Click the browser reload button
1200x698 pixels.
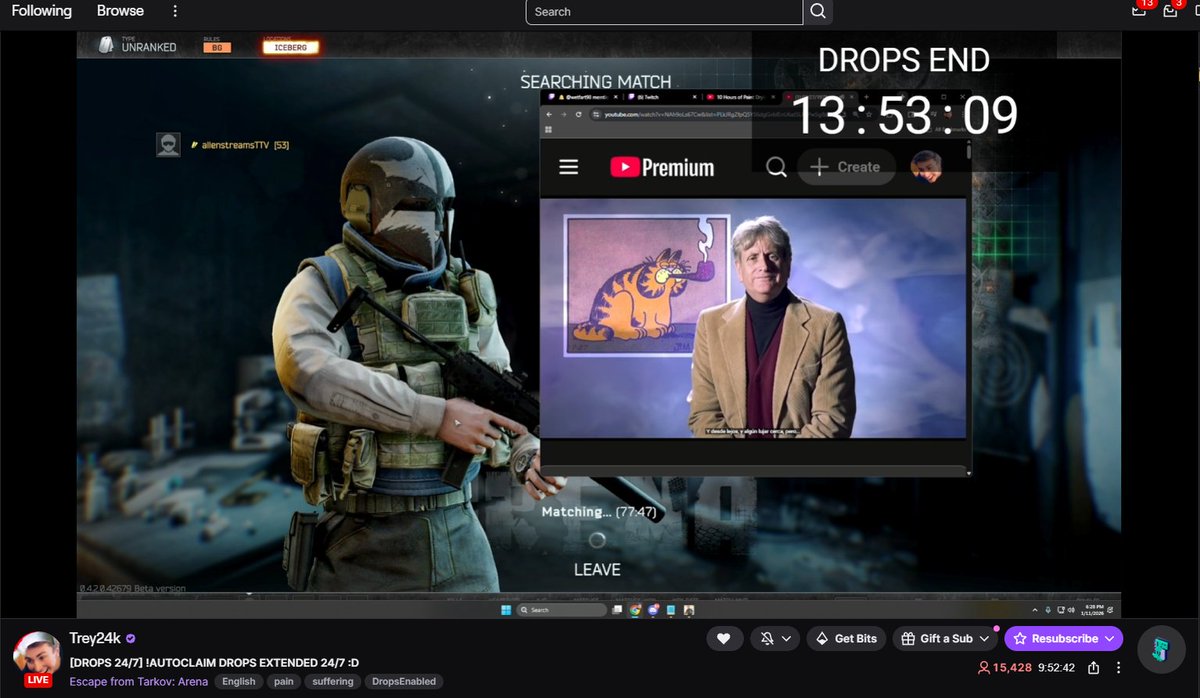578,115
